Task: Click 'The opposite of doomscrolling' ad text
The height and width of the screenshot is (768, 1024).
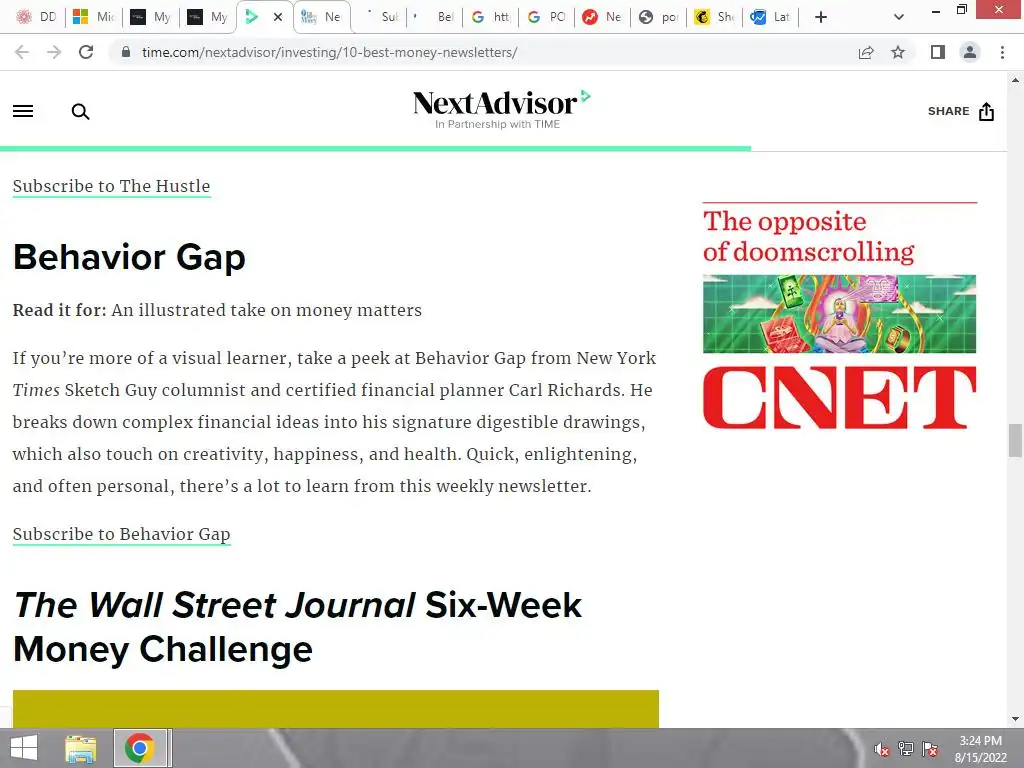Action: point(808,236)
